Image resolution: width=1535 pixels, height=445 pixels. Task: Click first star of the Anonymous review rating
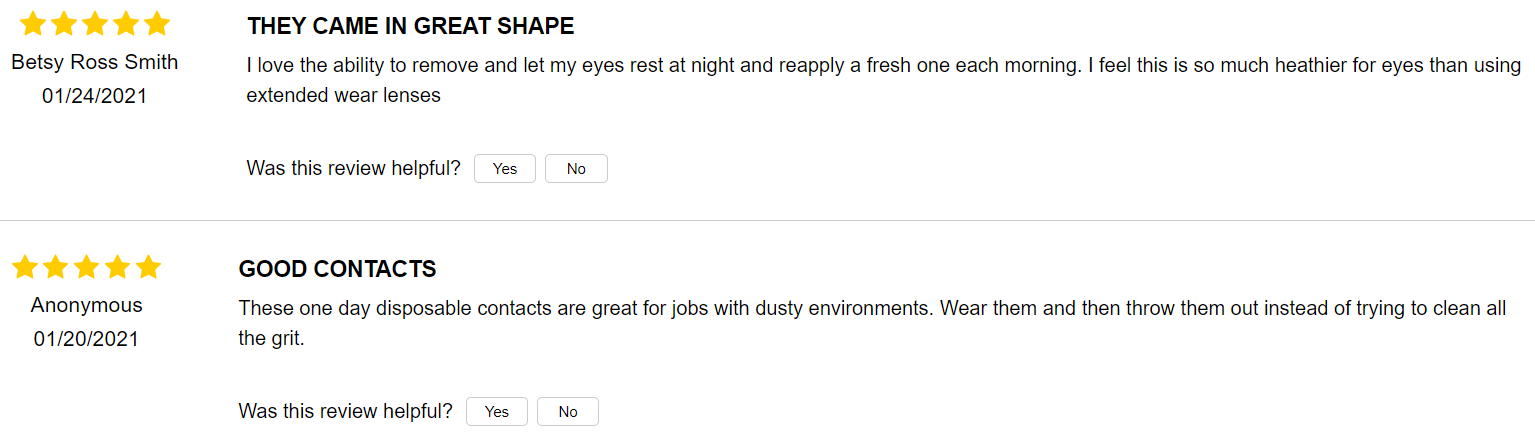coord(25,267)
